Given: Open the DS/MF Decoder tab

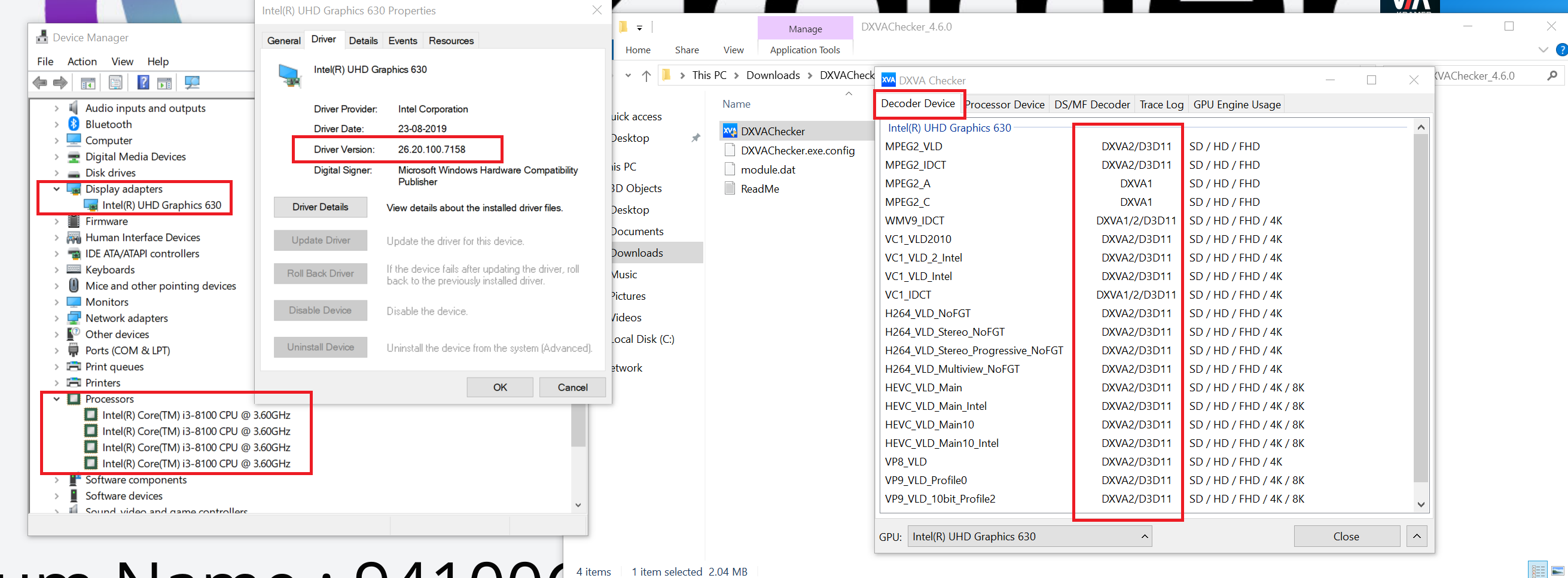Looking at the screenshot, I should pos(1092,105).
